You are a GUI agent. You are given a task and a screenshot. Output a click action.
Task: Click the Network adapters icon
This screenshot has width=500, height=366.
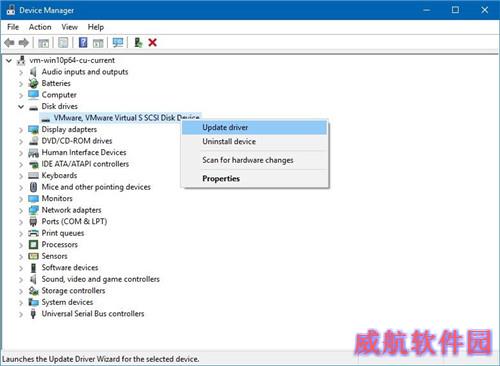[33, 210]
